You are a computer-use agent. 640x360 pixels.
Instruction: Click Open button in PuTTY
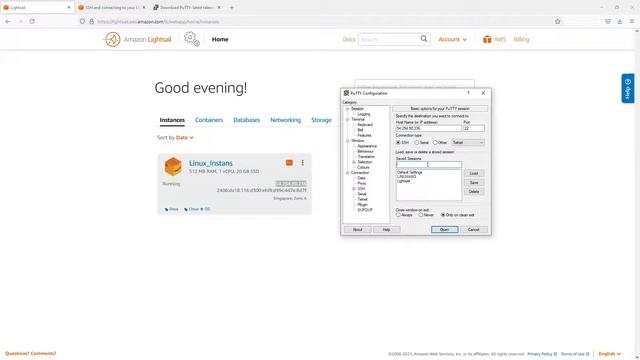pyautogui.click(x=444, y=229)
